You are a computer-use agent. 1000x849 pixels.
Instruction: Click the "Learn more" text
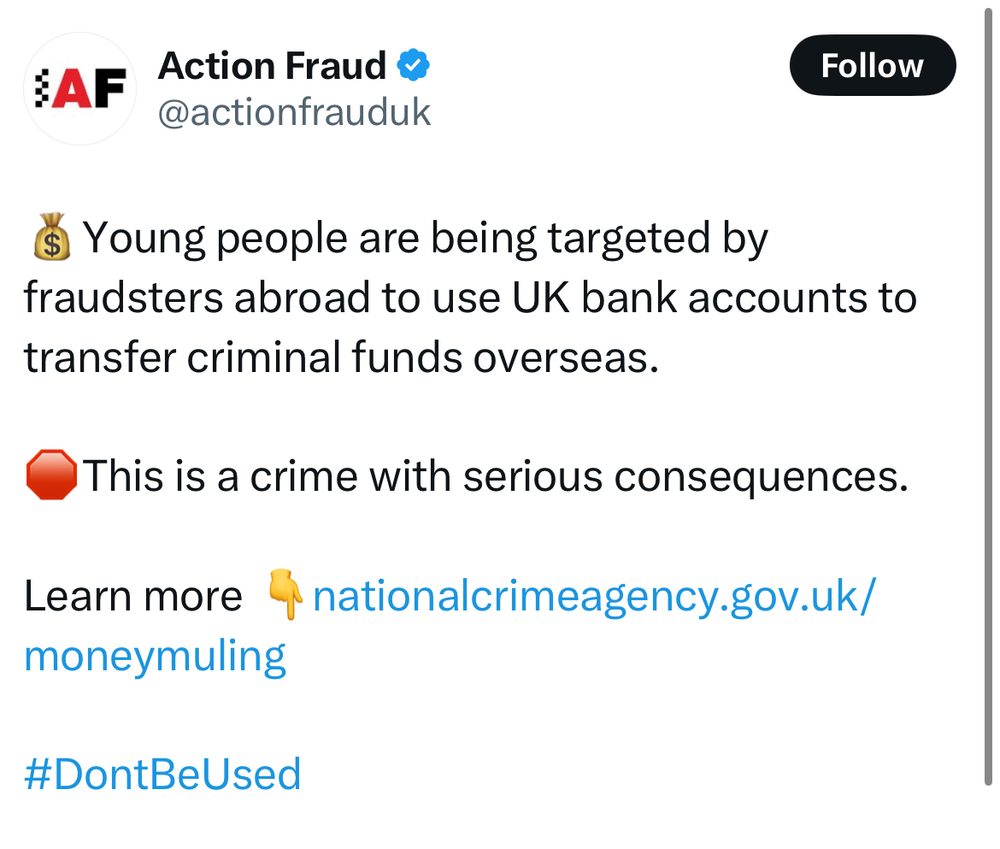tap(133, 597)
